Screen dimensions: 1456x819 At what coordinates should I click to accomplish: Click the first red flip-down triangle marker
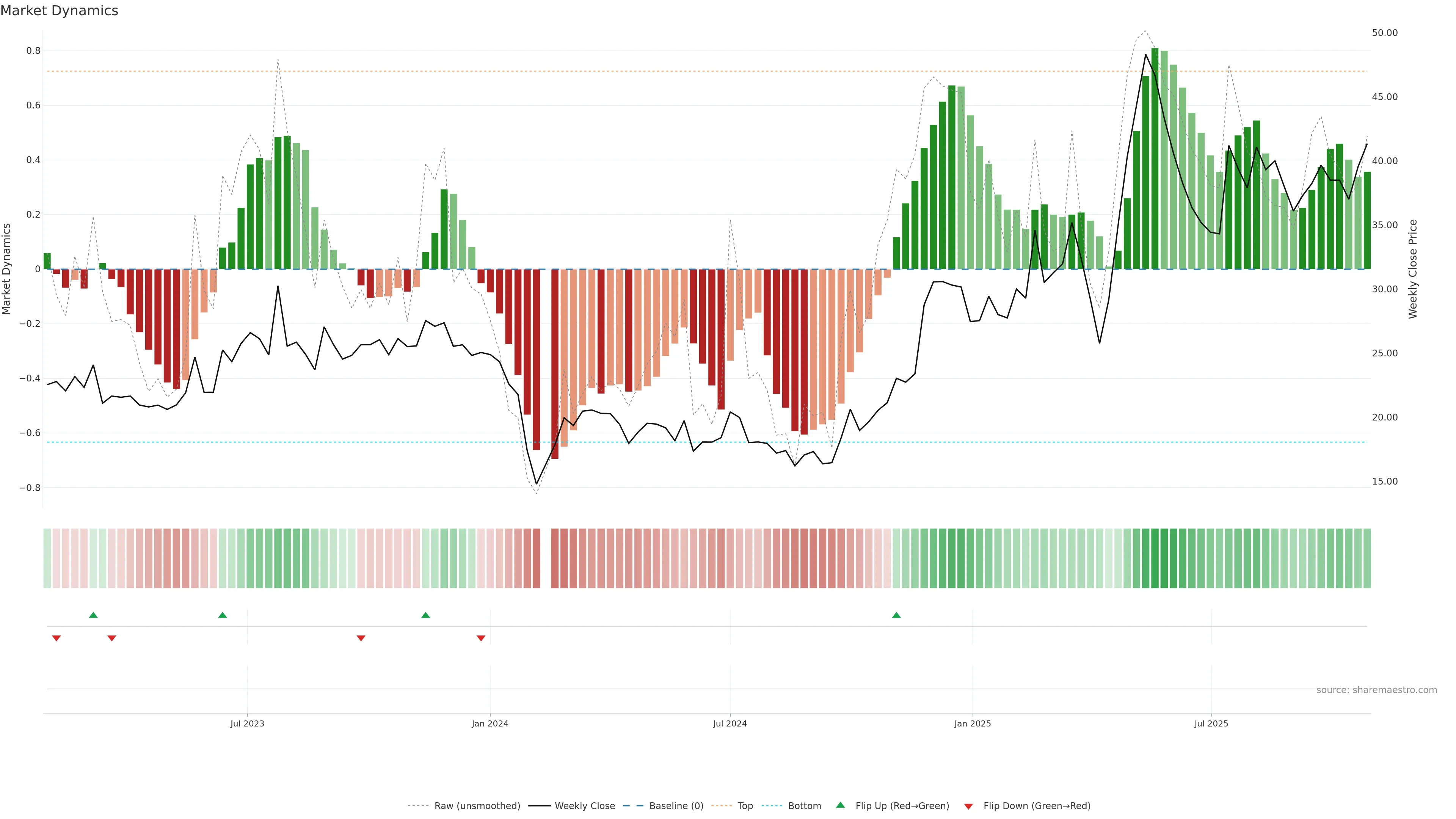tap(56, 638)
